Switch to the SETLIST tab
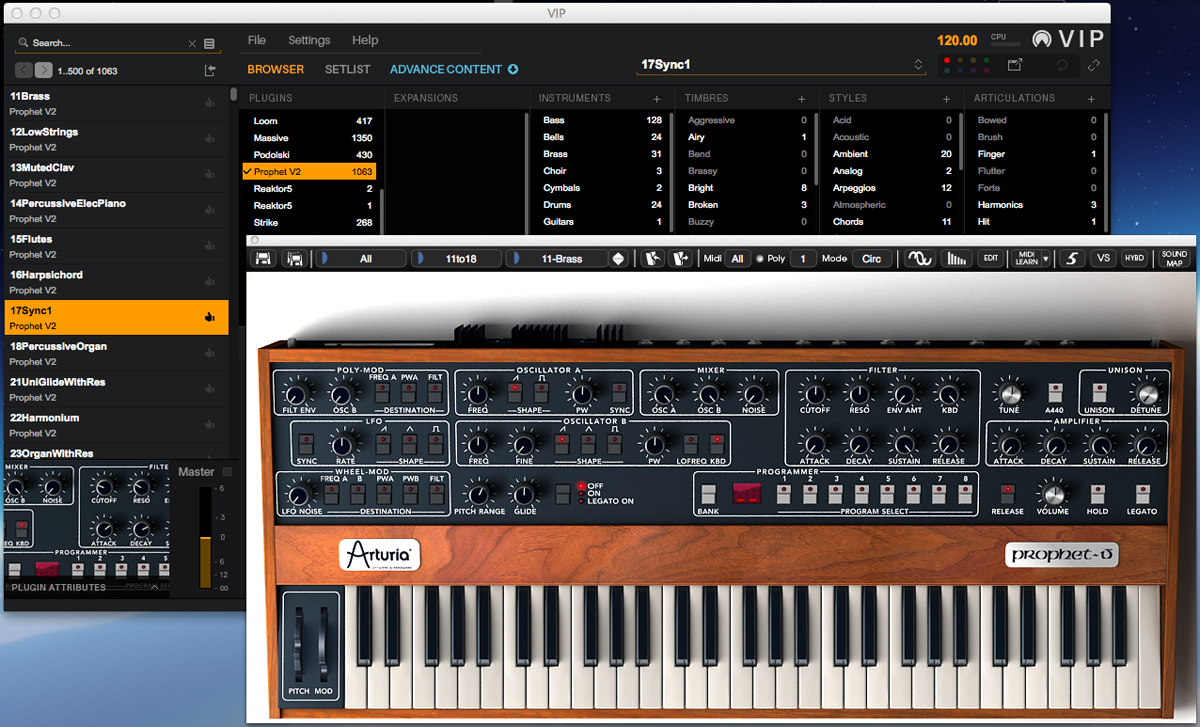The image size is (1200, 727). [347, 70]
